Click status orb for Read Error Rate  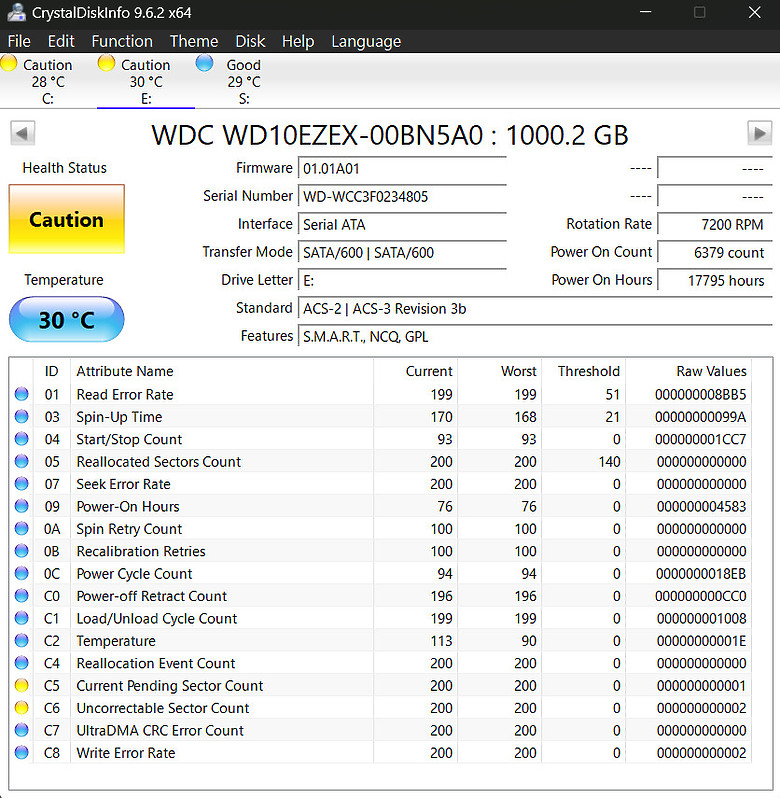[x=21, y=394]
